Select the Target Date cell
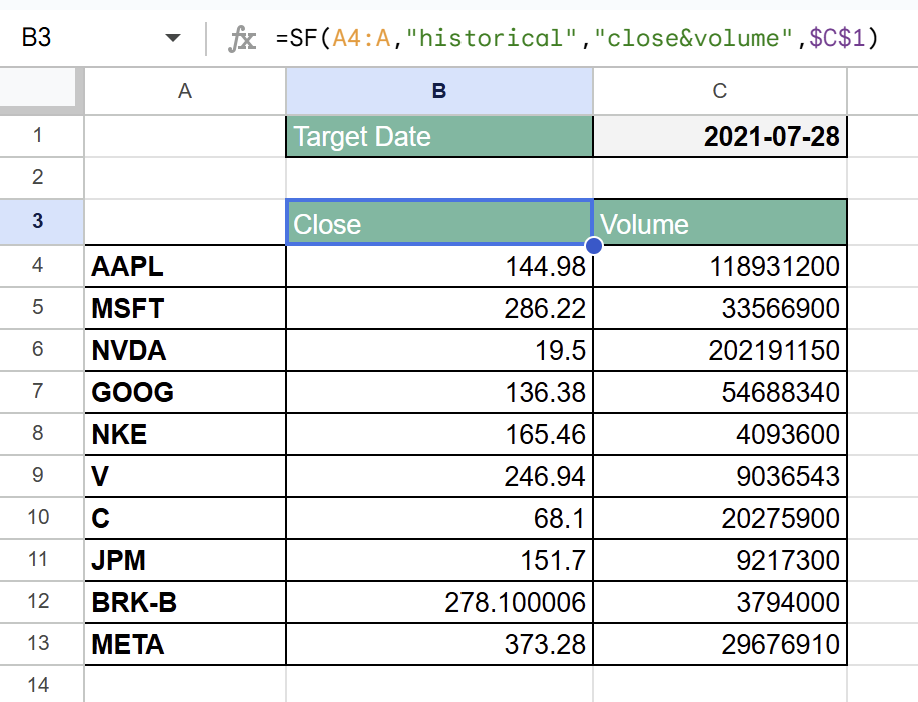Image resolution: width=918 pixels, height=702 pixels. pos(439,136)
